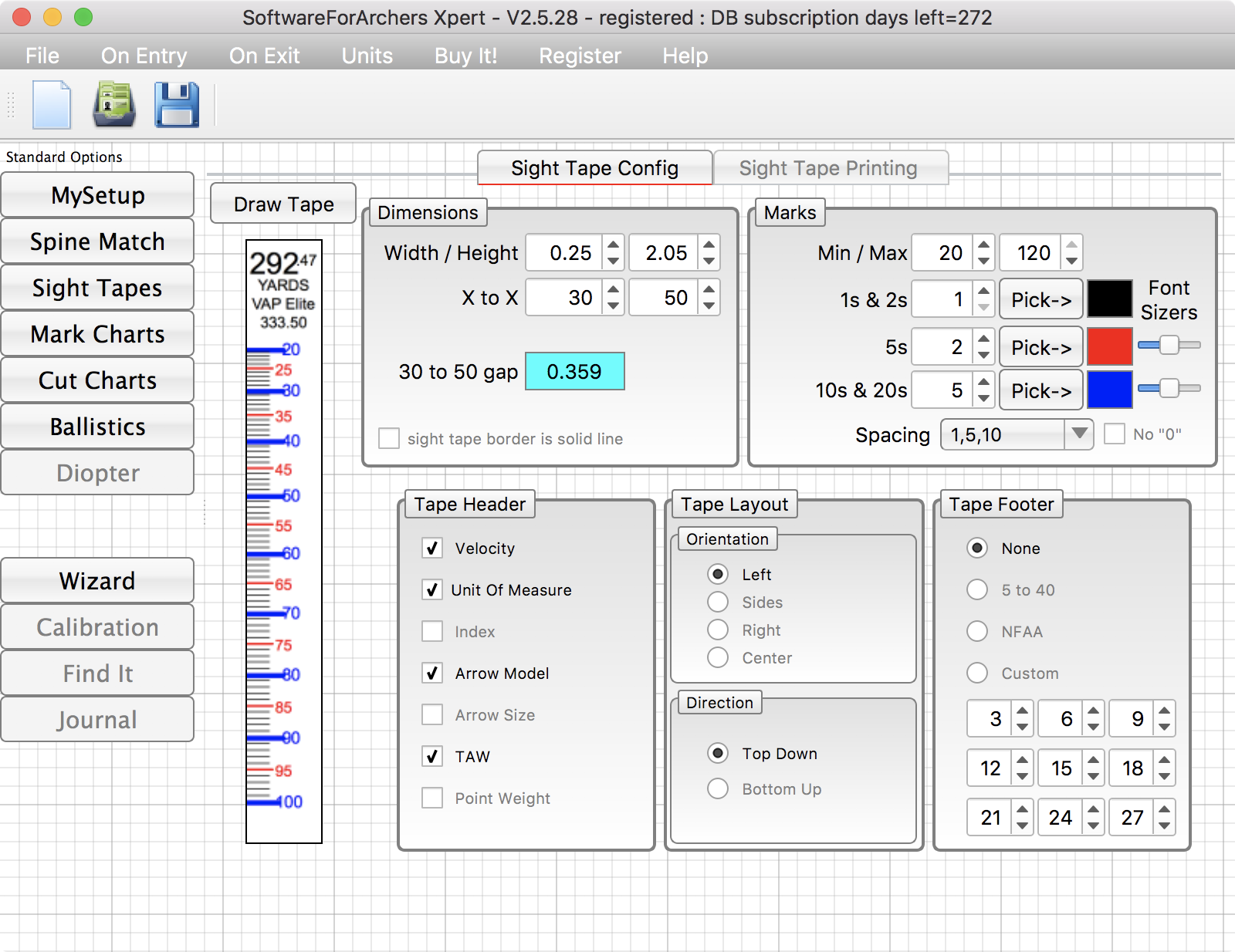The height and width of the screenshot is (952, 1235).
Task: Click the Min 20 marks stepper
Action: pyautogui.click(x=983, y=253)
